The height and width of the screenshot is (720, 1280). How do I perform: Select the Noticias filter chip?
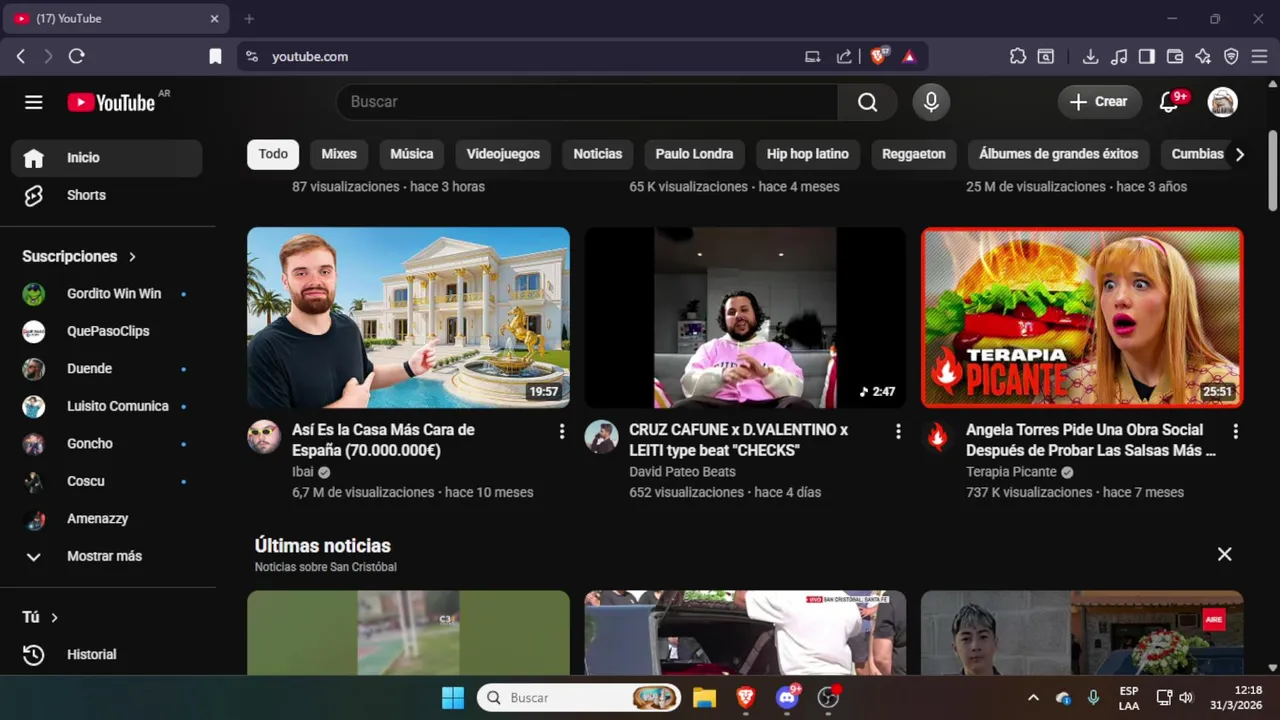pyautogui.click(x=598, y=154)
